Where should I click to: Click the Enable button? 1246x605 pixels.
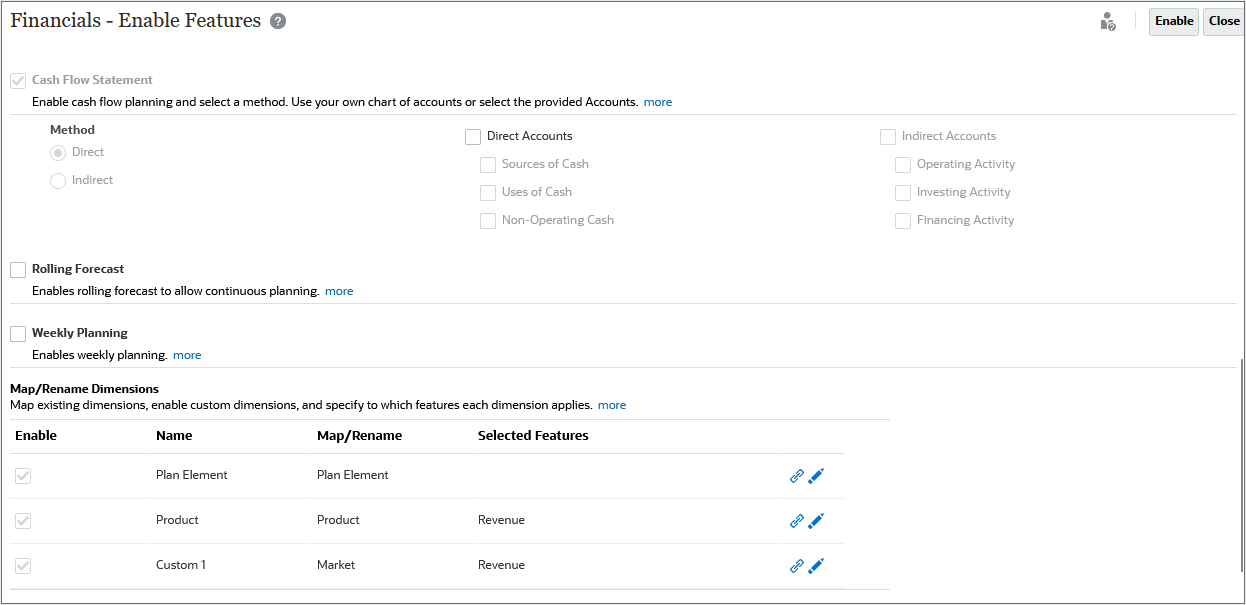click(1173, 21)
